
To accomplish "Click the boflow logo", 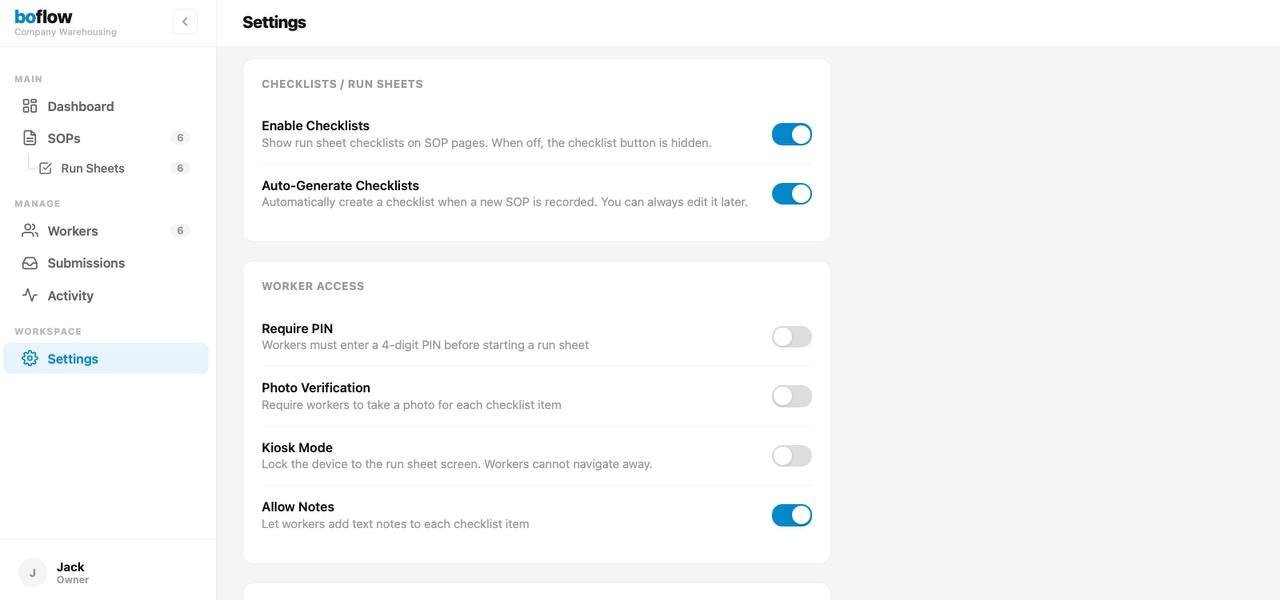I will (43, 15).
